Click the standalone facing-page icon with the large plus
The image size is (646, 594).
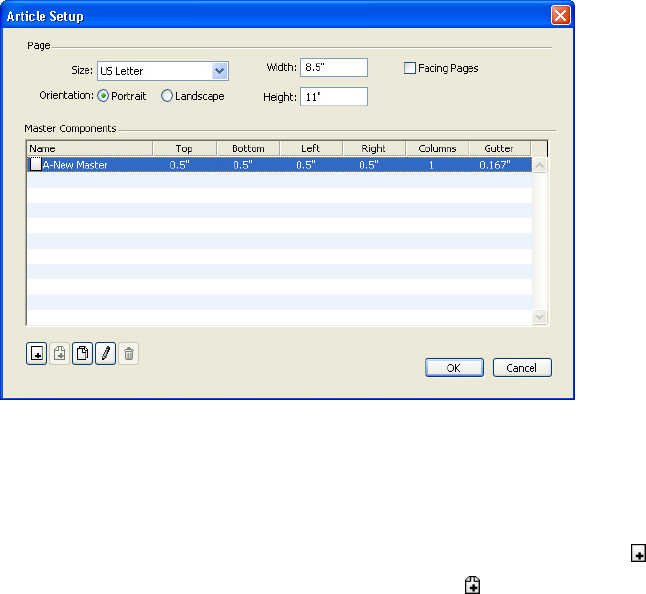pyautogui.click(x=472, y=585)
